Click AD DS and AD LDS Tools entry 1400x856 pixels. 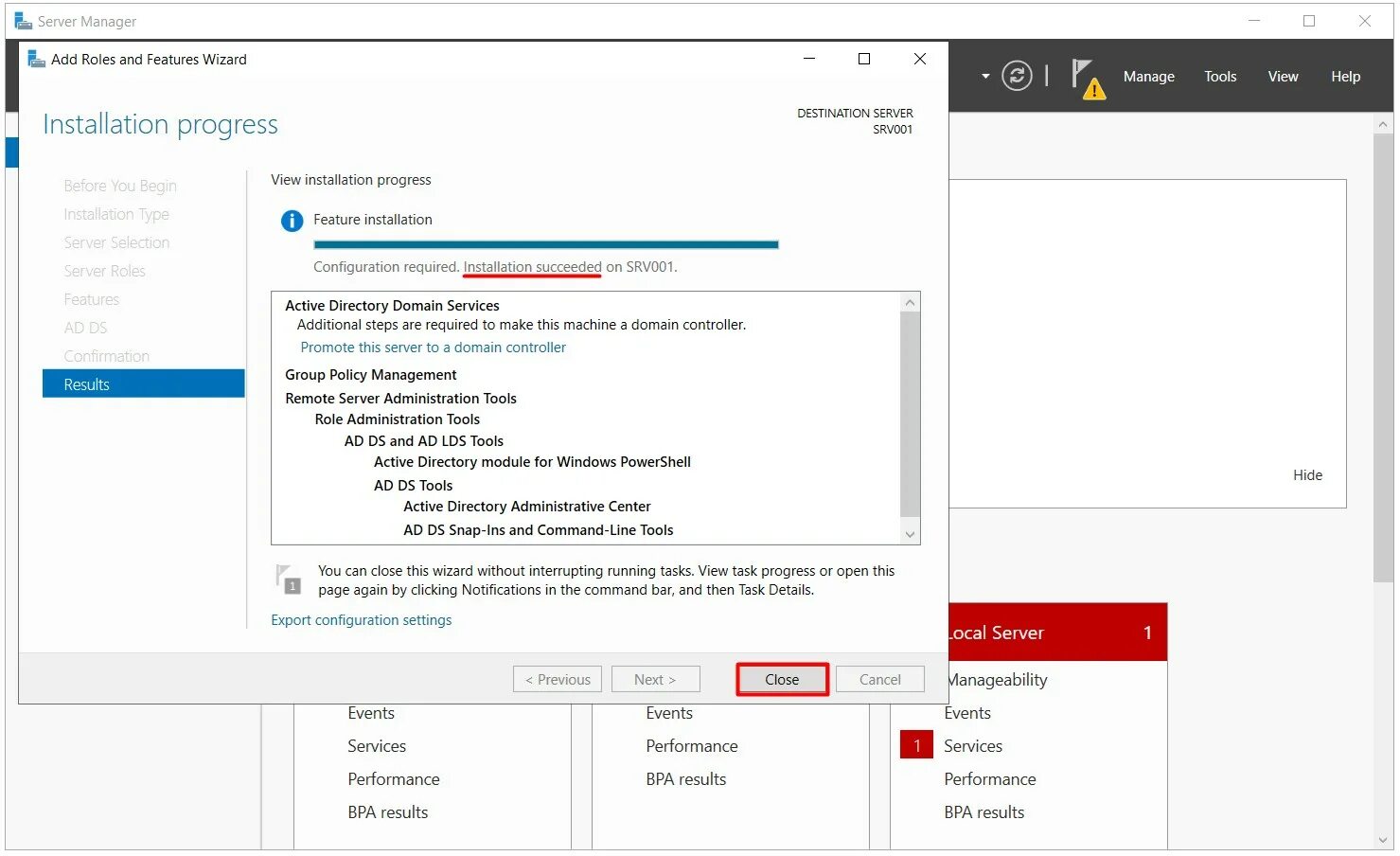pos(424,441)
